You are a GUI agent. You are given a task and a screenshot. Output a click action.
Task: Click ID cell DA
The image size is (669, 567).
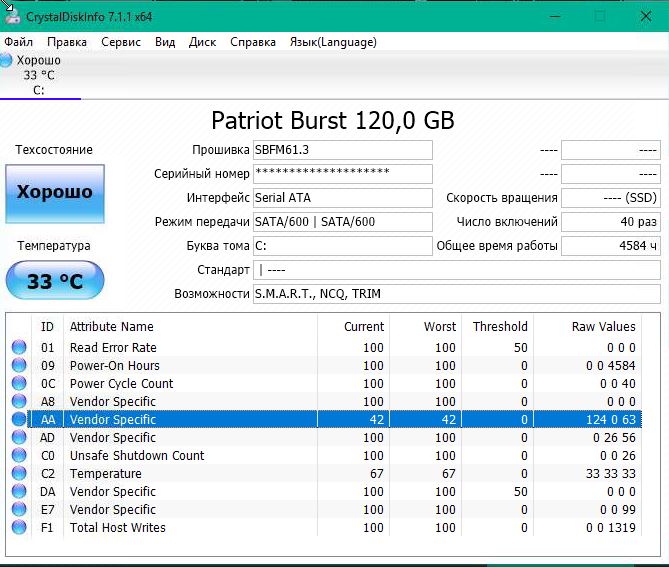click(47, 491)
